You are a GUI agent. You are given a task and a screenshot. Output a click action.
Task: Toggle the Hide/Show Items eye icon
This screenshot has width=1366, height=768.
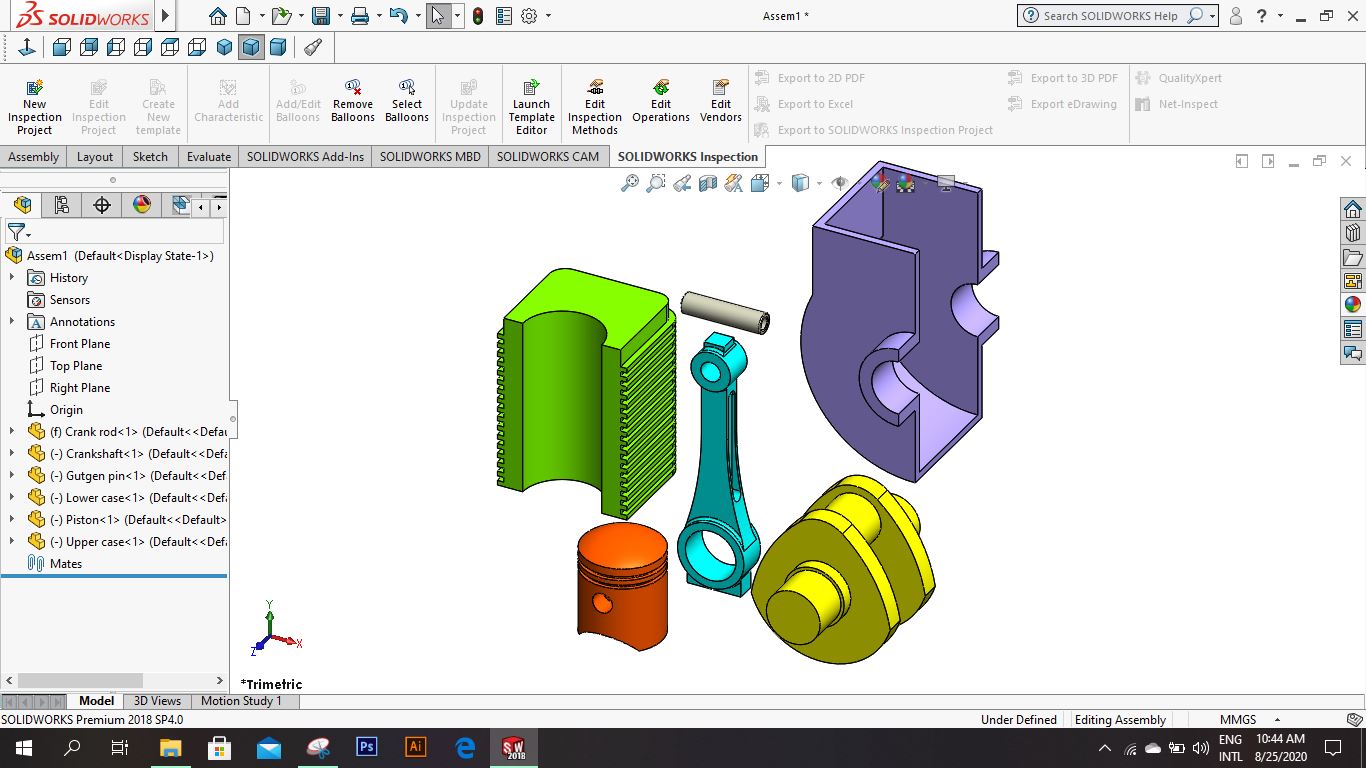(839, 183)
